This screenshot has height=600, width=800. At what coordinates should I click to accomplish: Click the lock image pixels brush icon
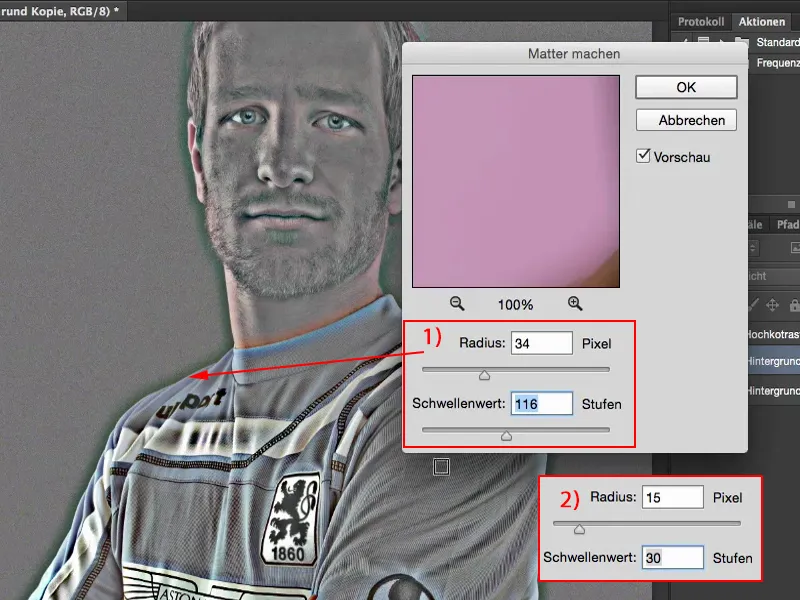[753, 305]
